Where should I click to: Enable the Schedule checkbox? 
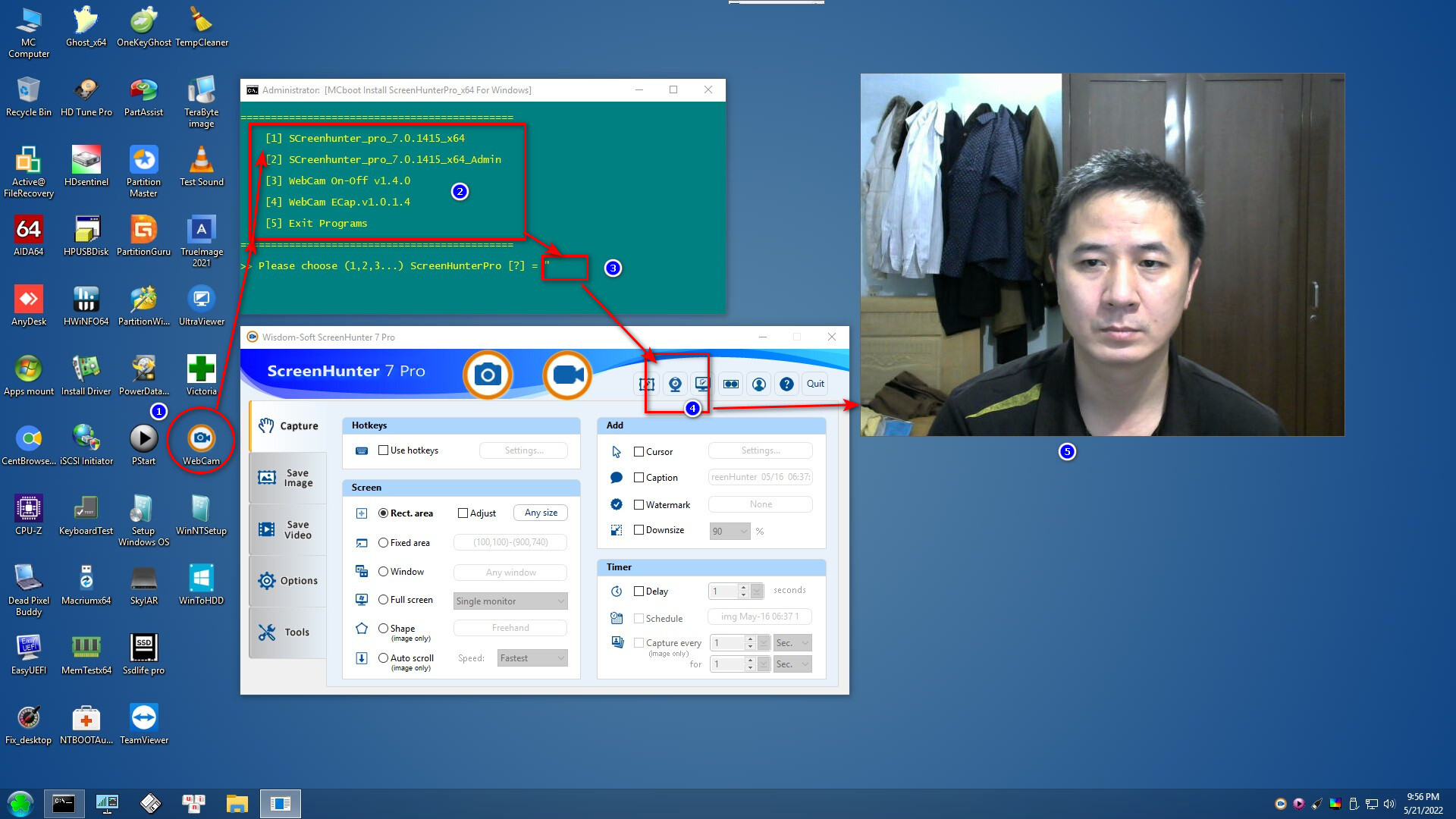(639, 619)
